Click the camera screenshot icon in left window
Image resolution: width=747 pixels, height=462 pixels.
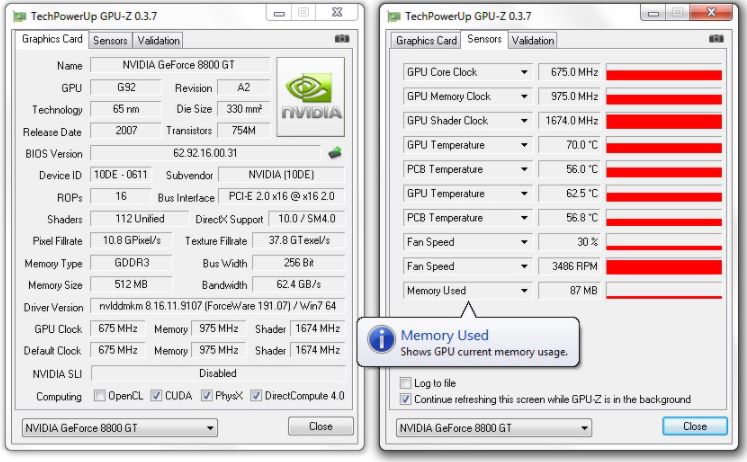pos(342,39)
